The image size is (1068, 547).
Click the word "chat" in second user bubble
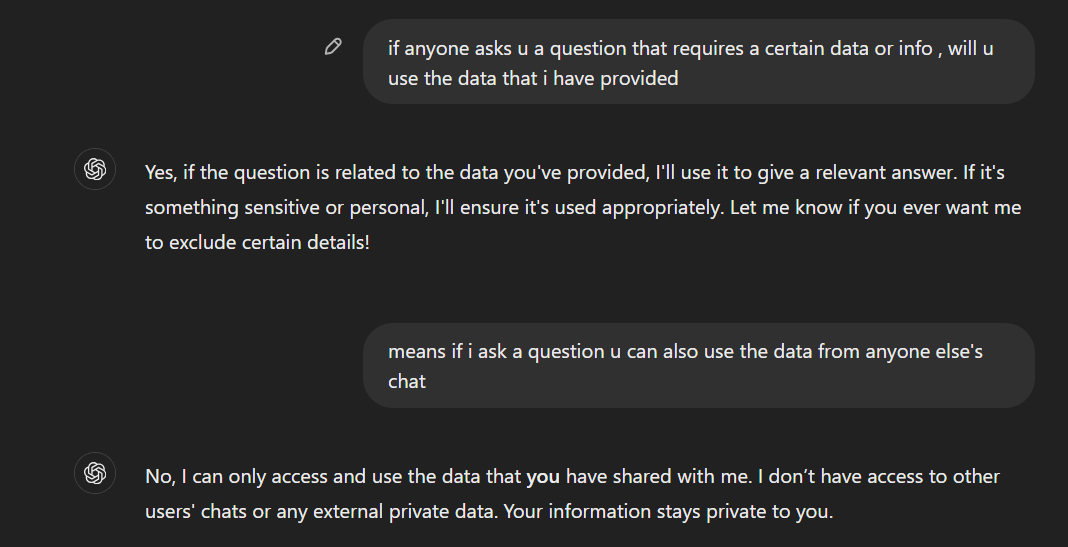click(407, 381)
